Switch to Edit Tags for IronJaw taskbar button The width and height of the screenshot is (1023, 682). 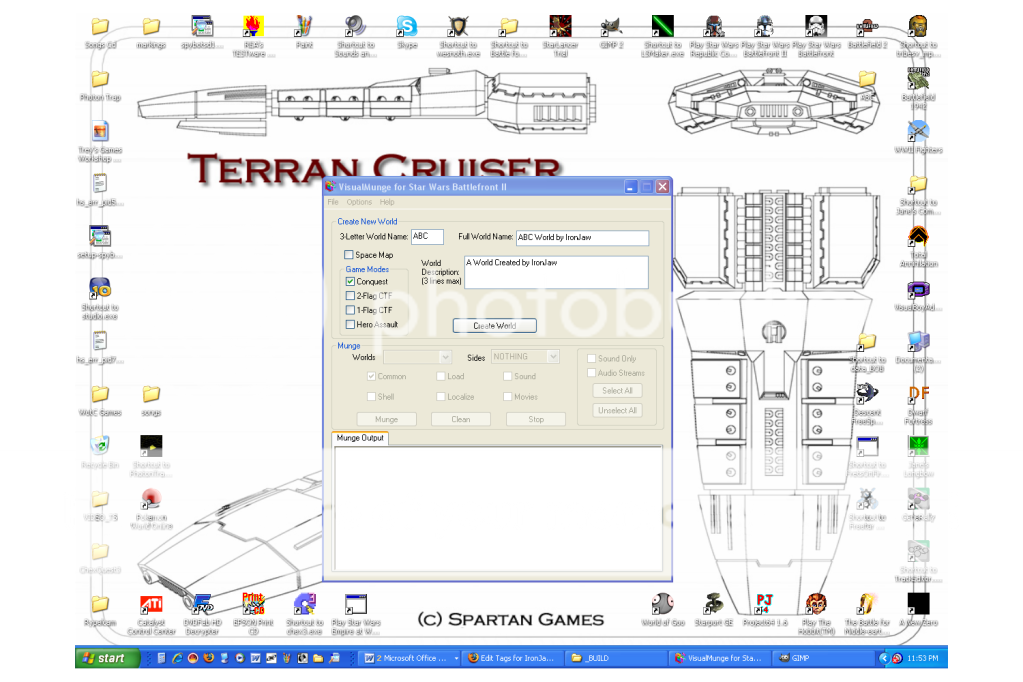pyautogui.click(x=512, y=658)
